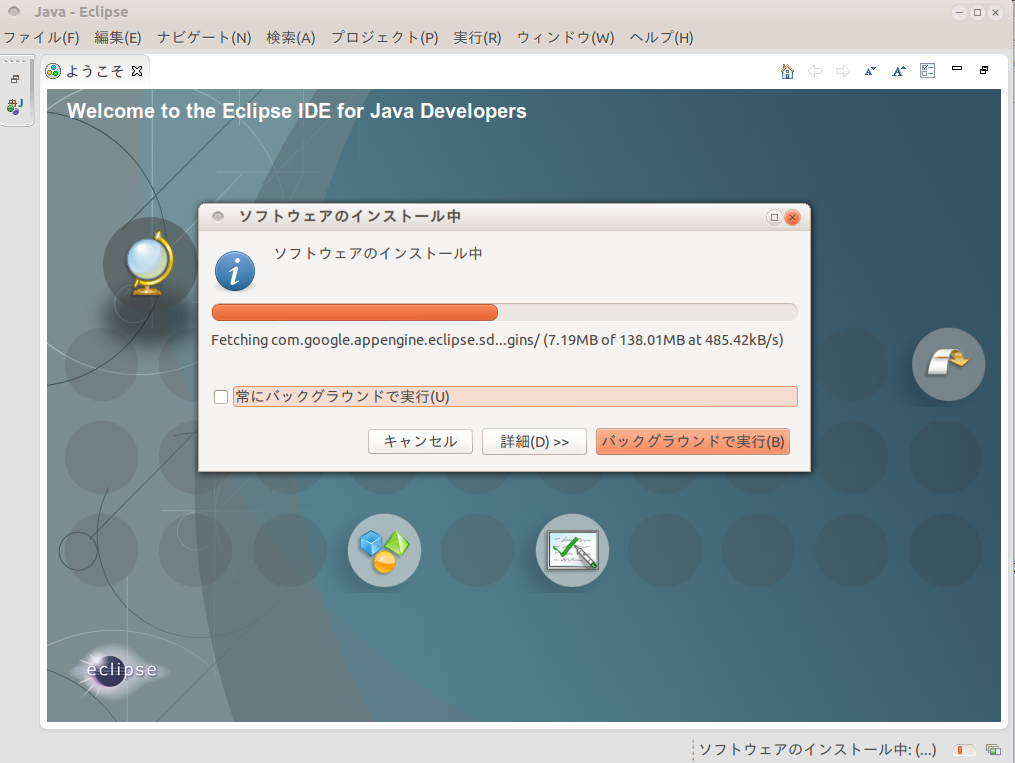Expand details with 詳細(D) >> button
Screen dimensions: 1015x763
point(534,441)
